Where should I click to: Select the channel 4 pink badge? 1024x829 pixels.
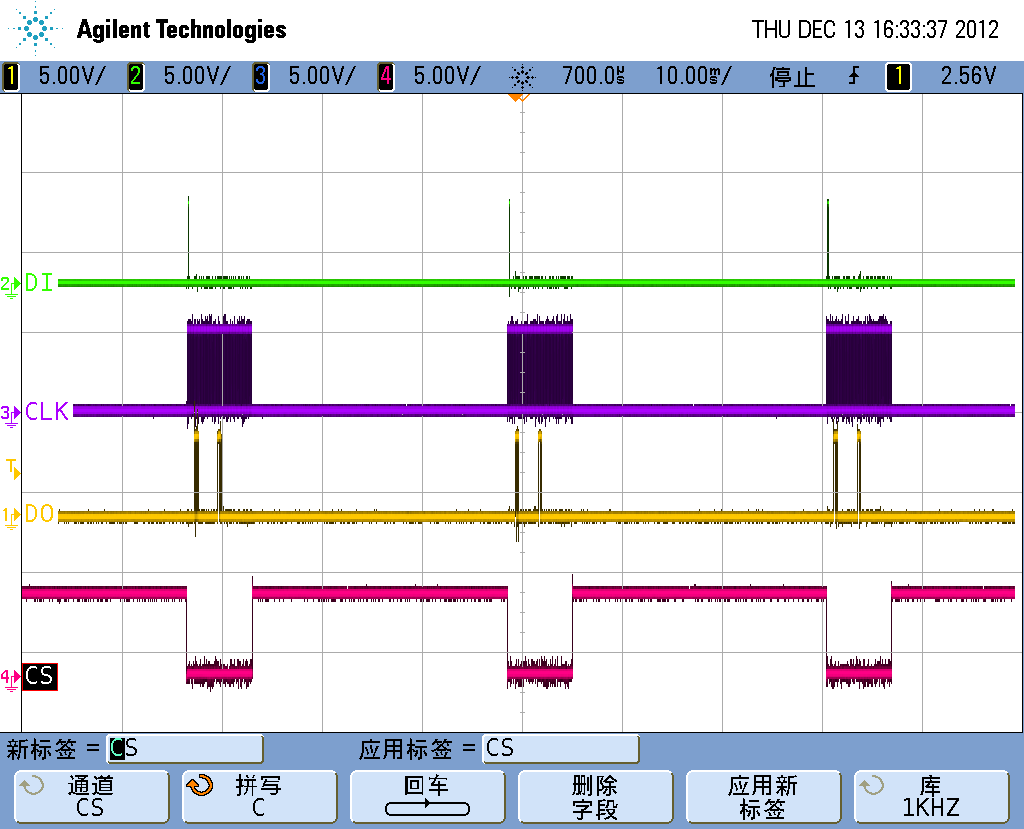(x=386, y=76)
